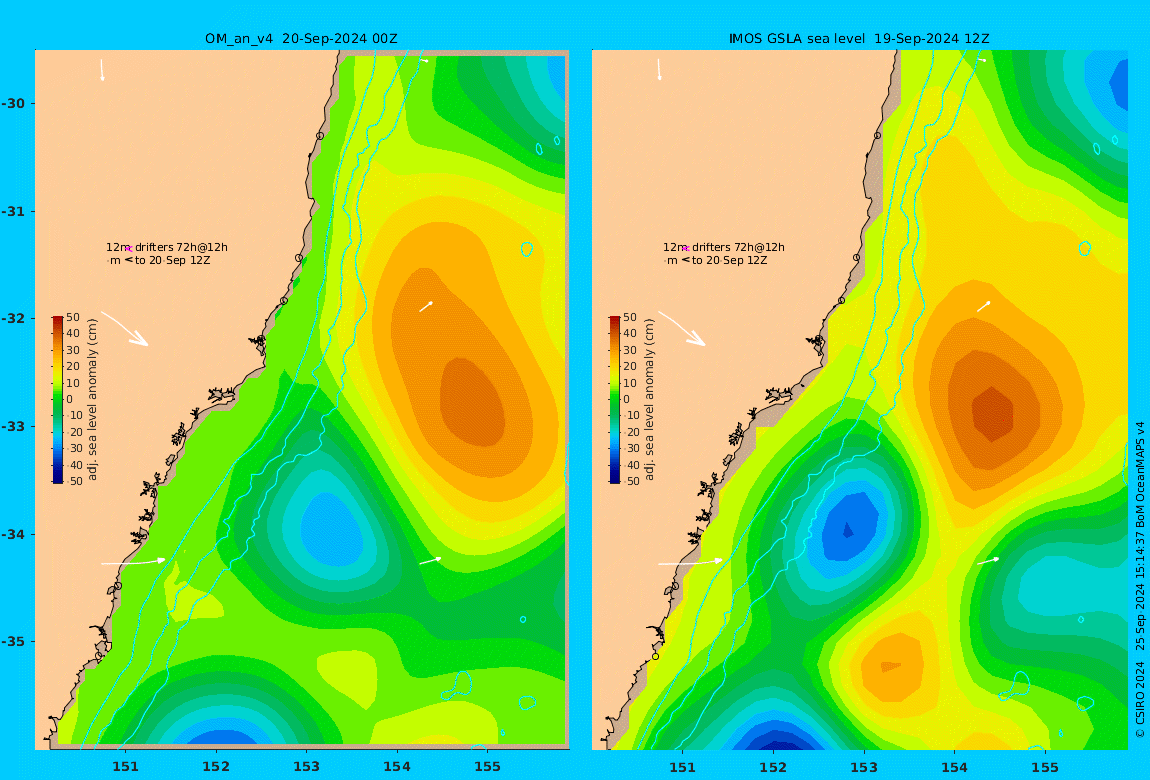
Task: Click the dark-blue eddy core in right map
Action: (x=848, y=529)
